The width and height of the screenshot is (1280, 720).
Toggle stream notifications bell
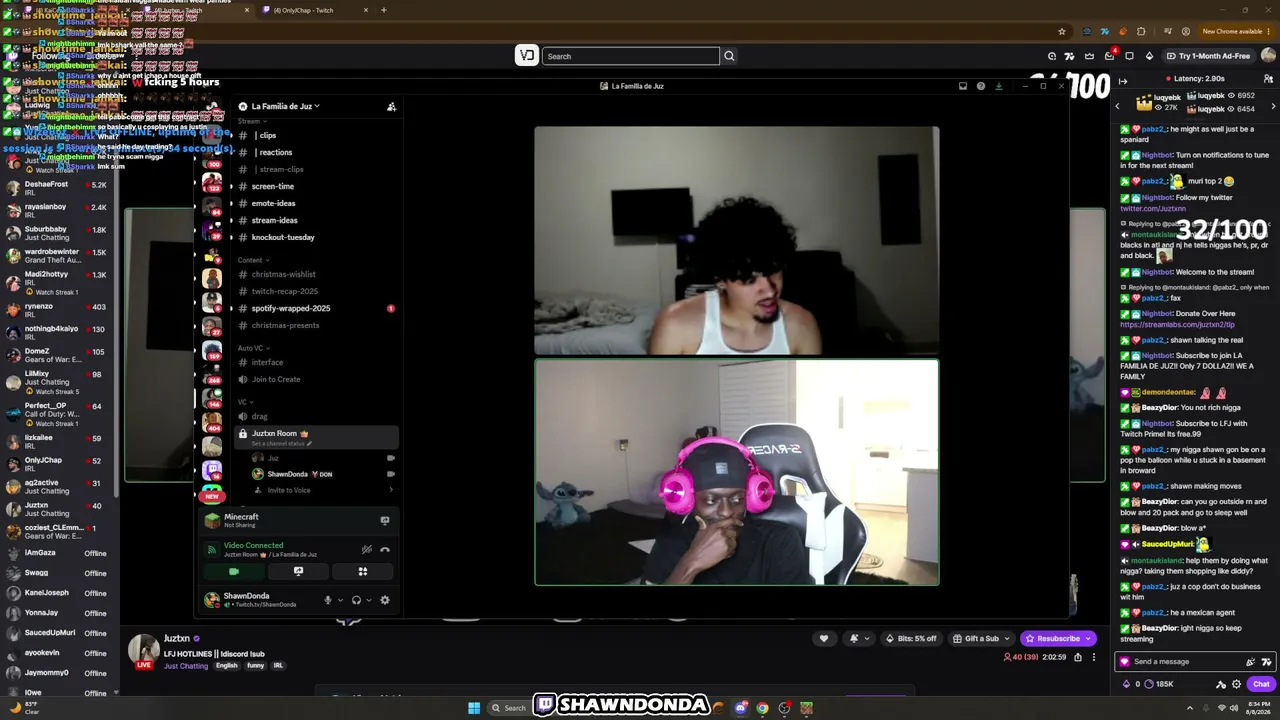854,638
